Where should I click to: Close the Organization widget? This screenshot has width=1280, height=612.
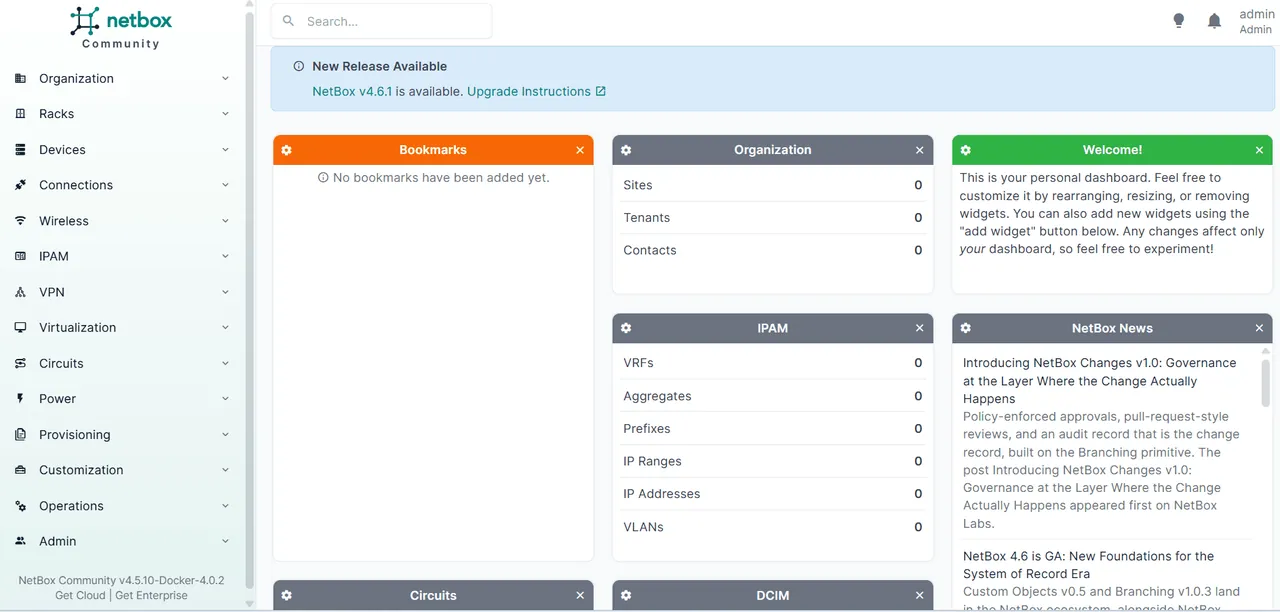click(920, 150)
